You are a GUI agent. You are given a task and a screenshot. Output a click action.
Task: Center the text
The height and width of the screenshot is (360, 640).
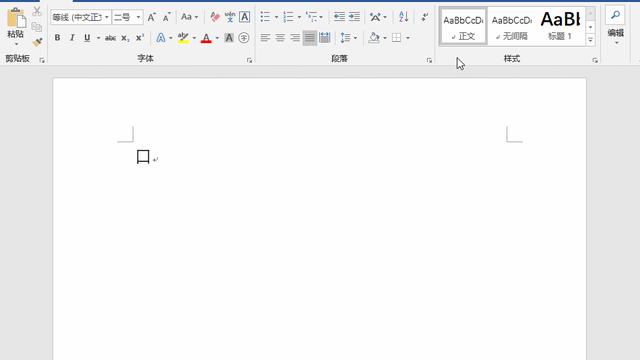tap(280, 38)
